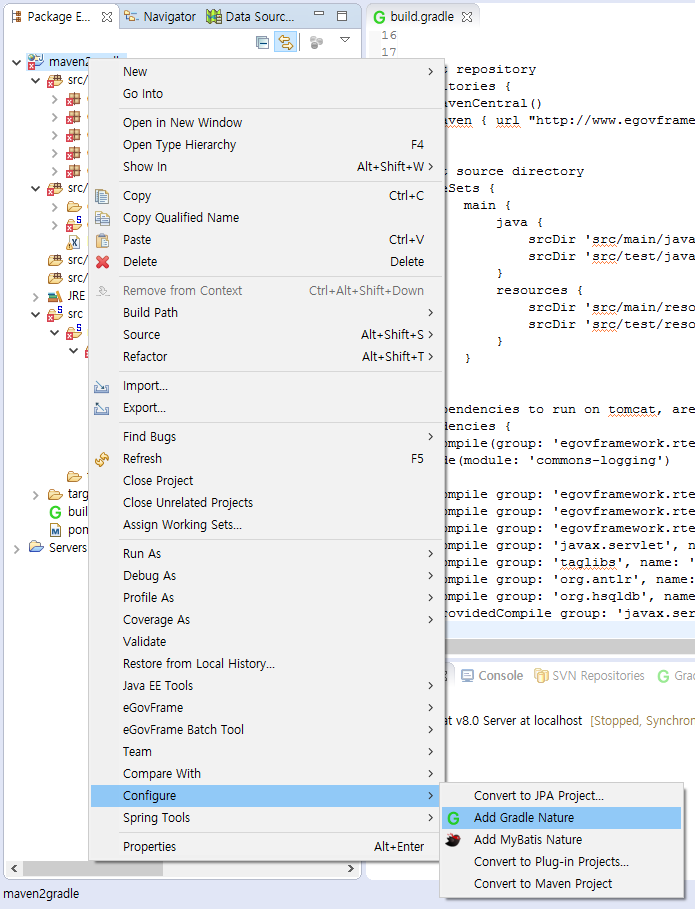Select Convert to Maven Project
Viewport: 700px width, 910px height.
click(543, 884)
